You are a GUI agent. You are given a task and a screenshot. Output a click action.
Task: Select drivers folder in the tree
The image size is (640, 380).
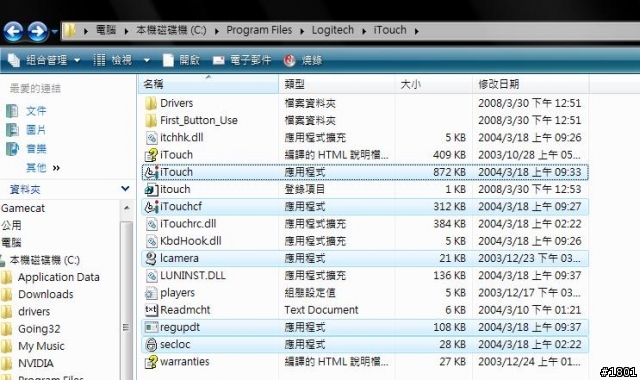(x=34, y=312)
